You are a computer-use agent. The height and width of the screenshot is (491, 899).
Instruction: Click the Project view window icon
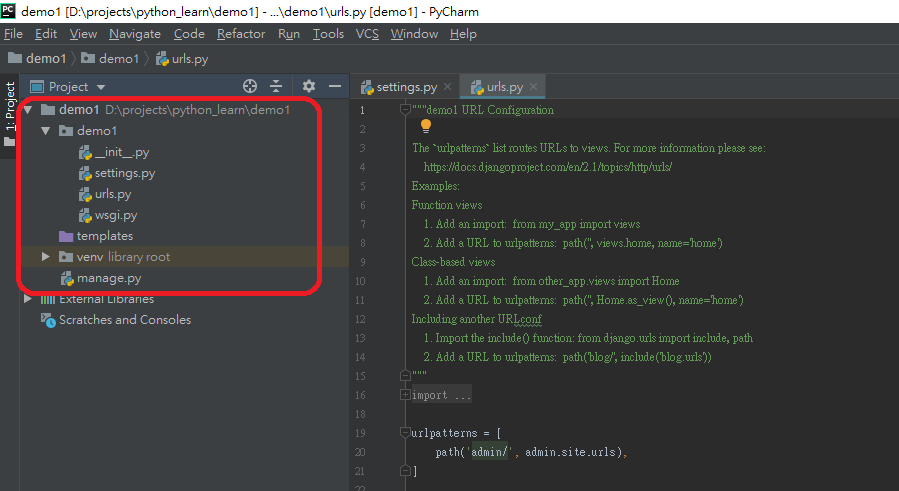pos(37,87)
